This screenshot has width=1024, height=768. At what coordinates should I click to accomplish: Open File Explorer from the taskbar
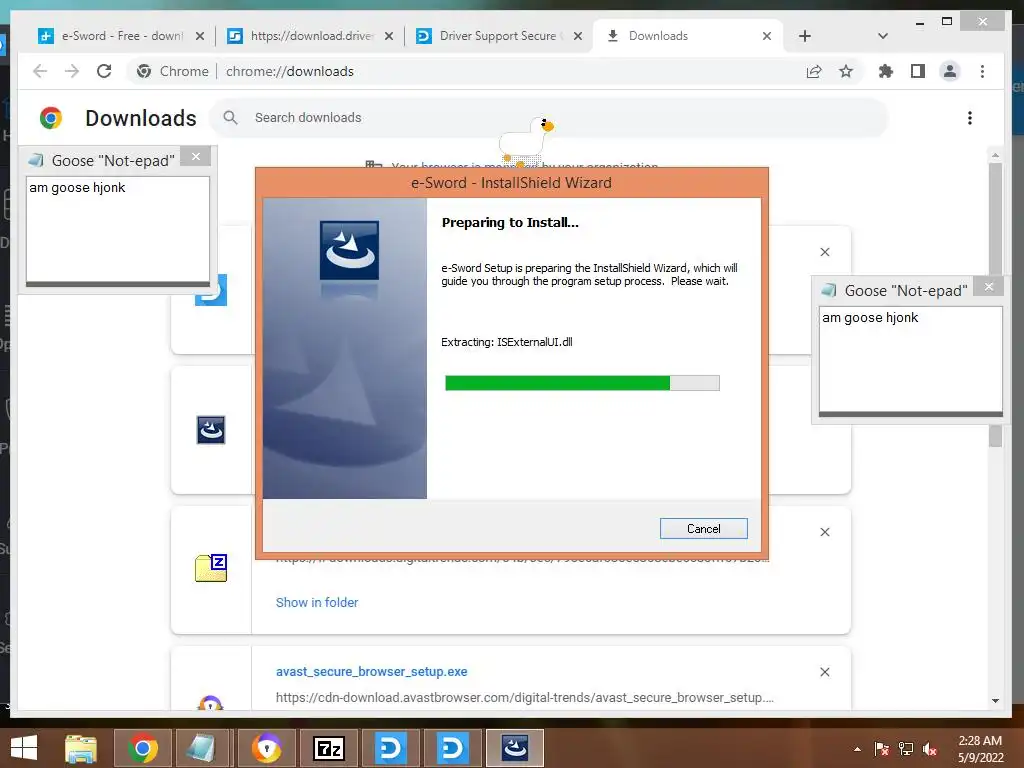click(x=81, y=748)
